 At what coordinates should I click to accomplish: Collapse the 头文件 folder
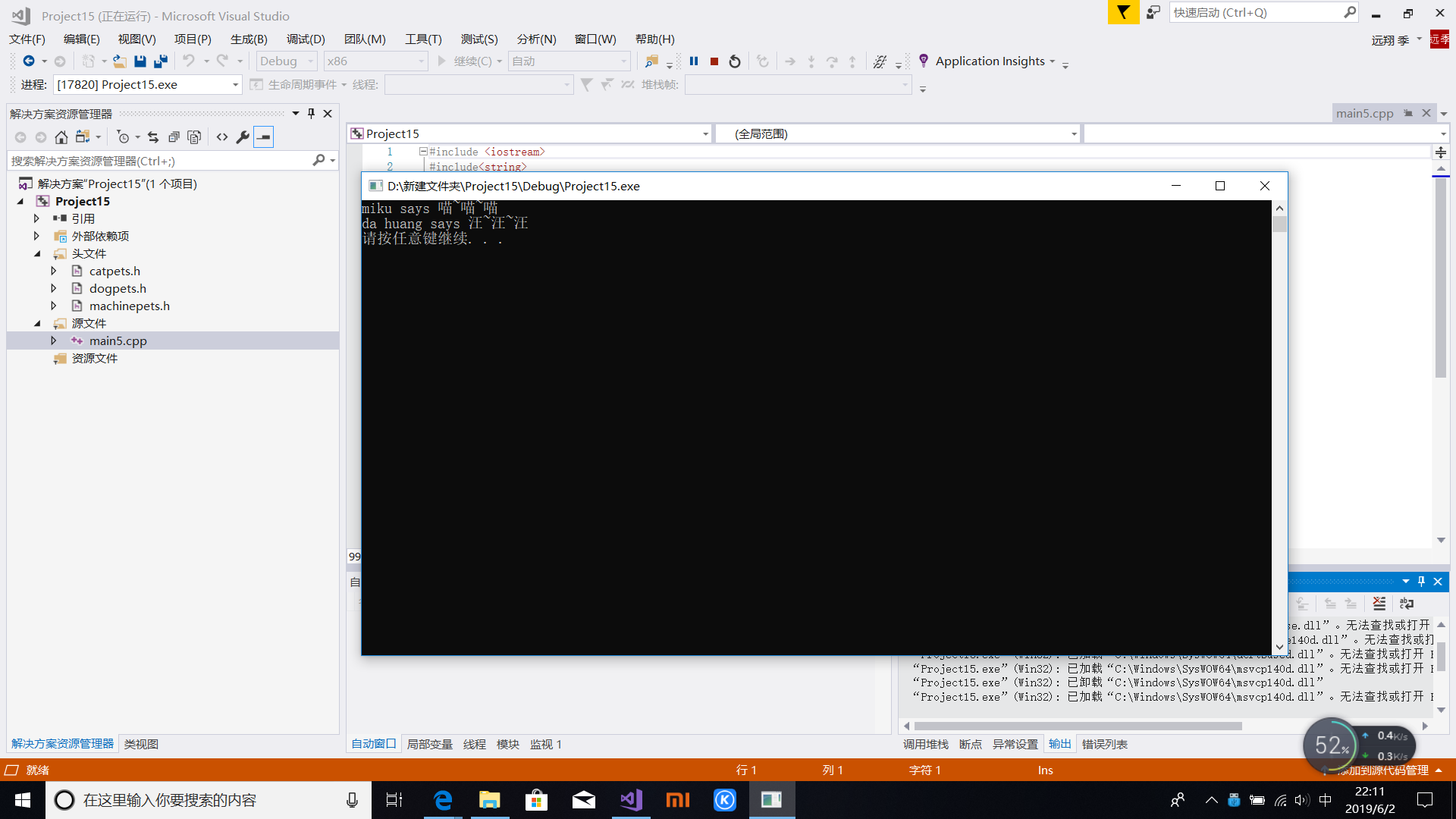[37, 253]
